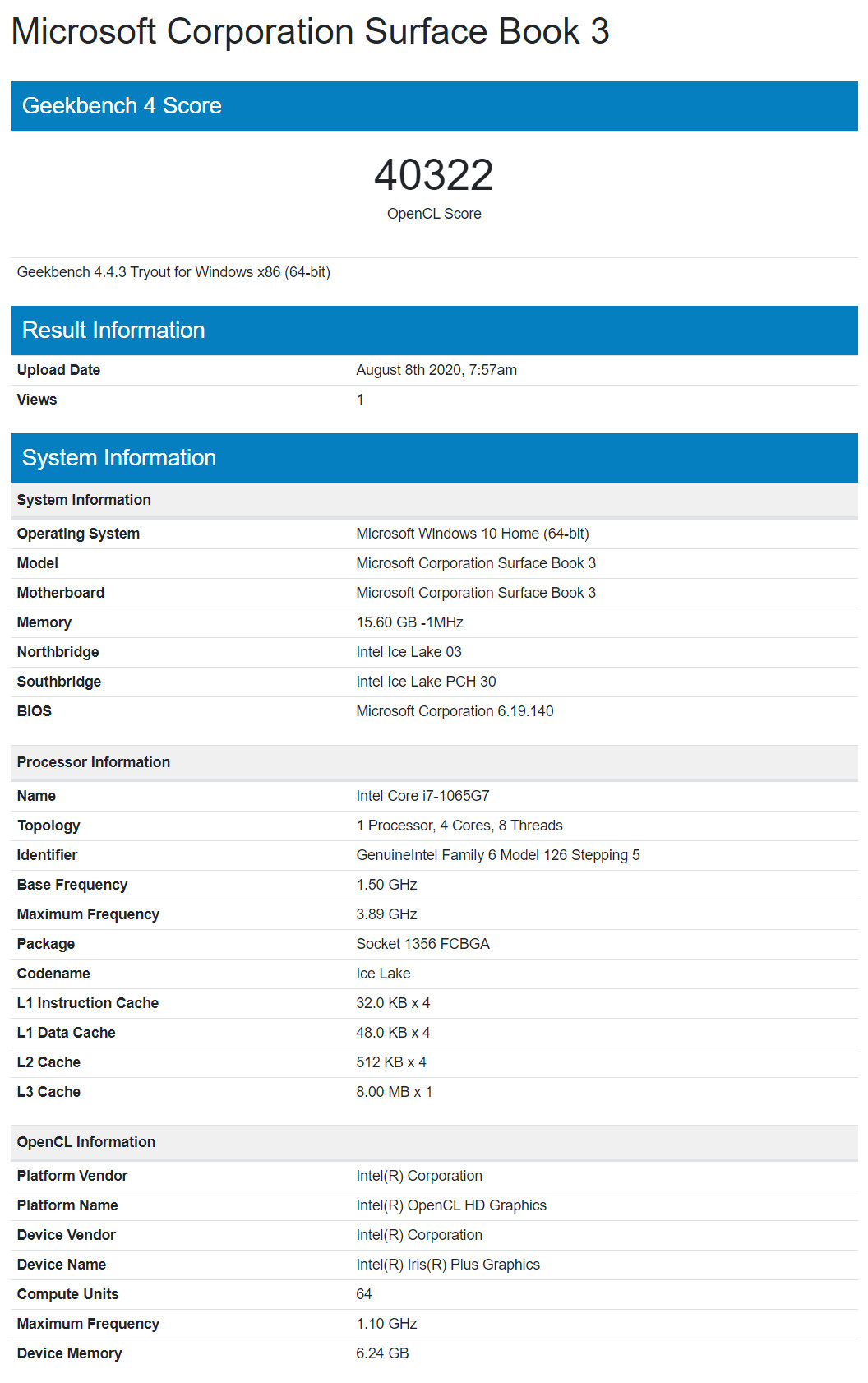Click the "Geekbench 4 Score" section header
868x1383 pixels.
(x=434, y=106)
